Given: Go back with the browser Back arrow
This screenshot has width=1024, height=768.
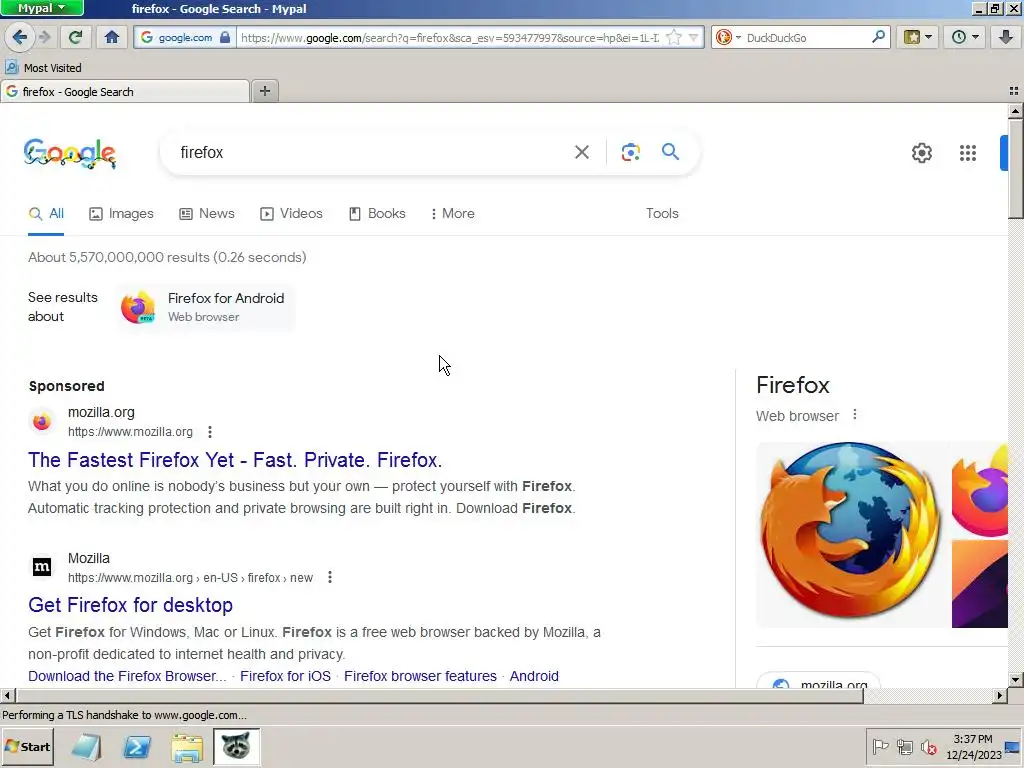Looking at the screenshot, I should 20,37.
